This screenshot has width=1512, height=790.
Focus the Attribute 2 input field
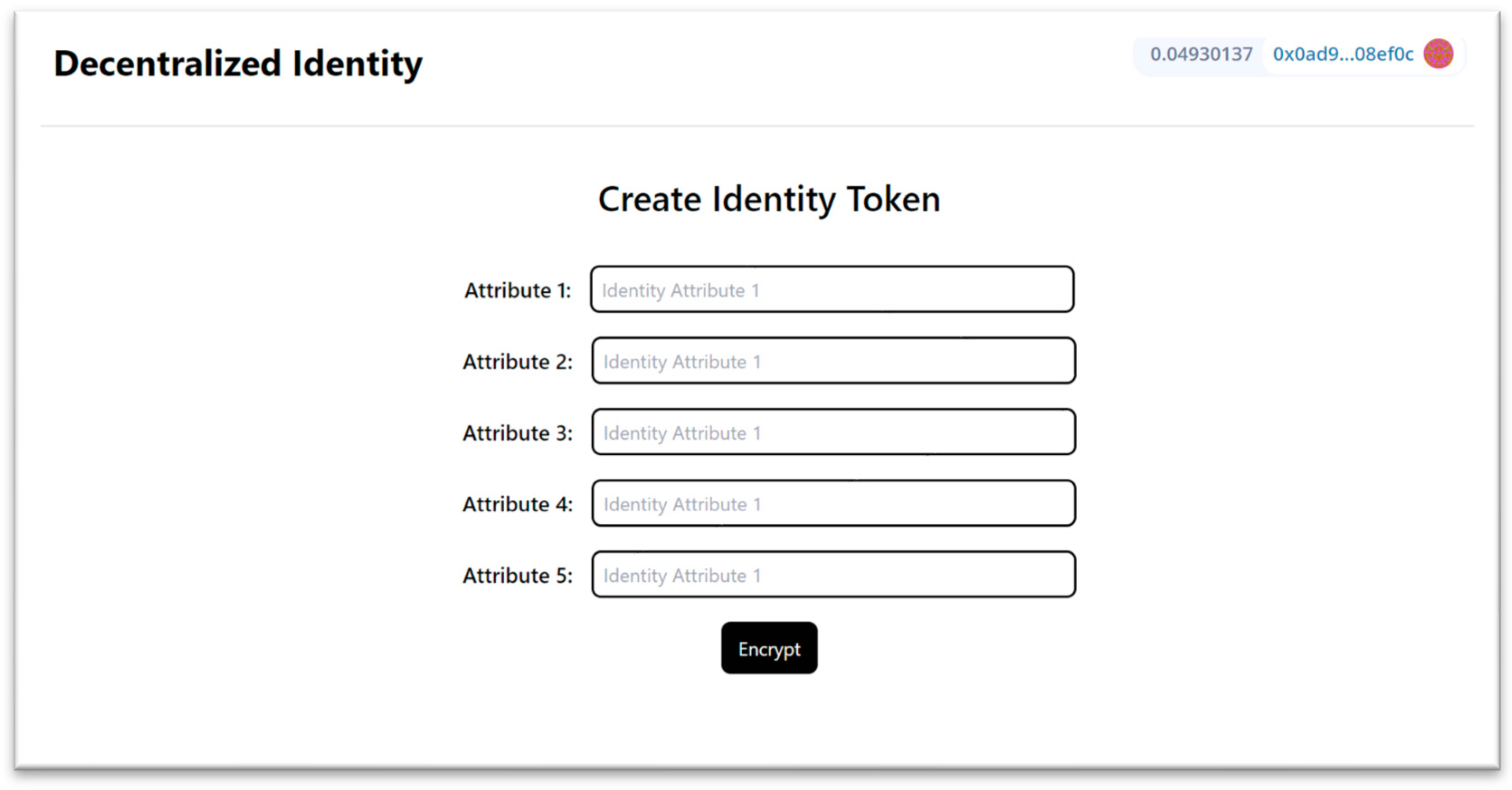tap(834, 361)
